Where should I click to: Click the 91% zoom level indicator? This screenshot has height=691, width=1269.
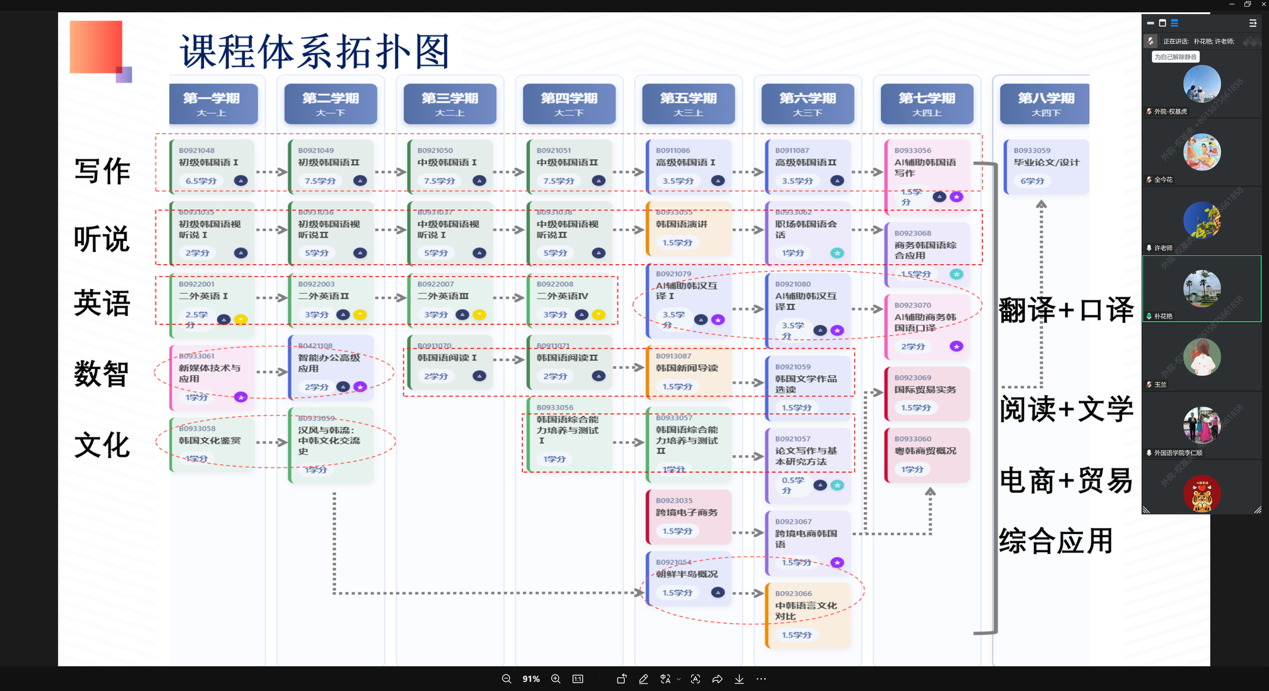click(531, 679)
